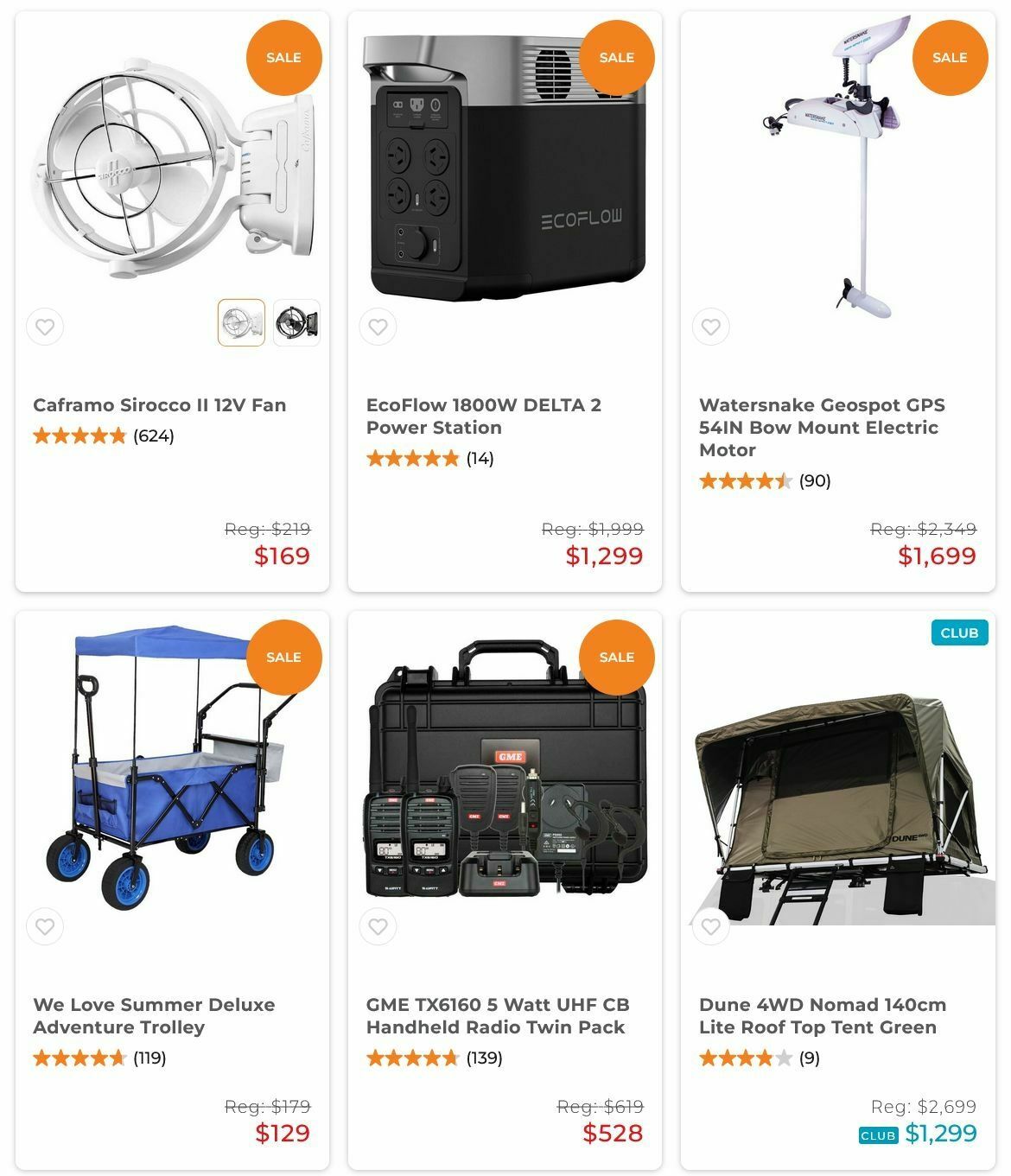The image size is (1011, 1176).
Task: Select the black Sirocco fan color thumbnail
Action: point(296,322)
